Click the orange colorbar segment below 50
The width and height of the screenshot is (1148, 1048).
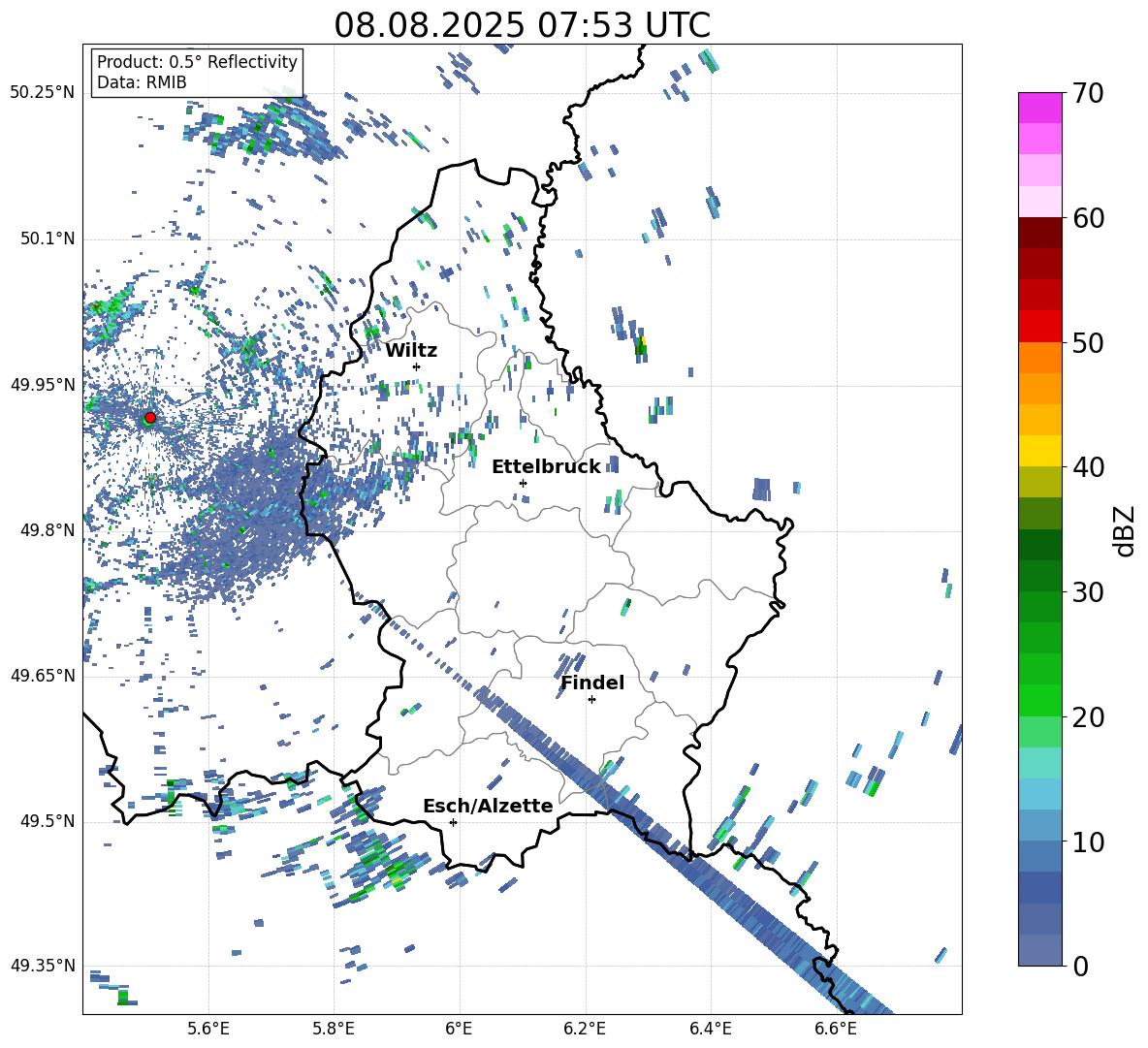click(1039, 358)
